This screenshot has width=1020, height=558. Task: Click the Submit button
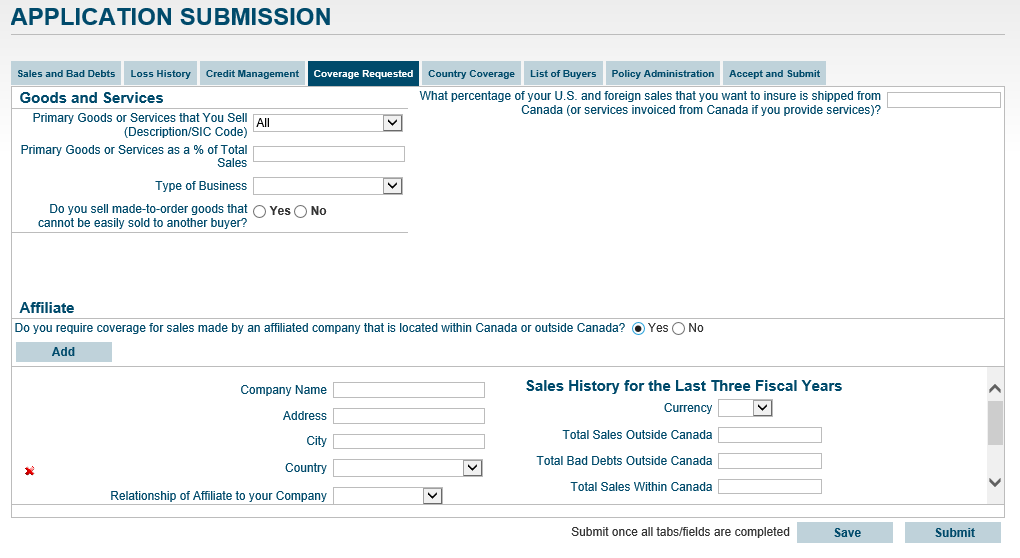click(x=953, y=533)
